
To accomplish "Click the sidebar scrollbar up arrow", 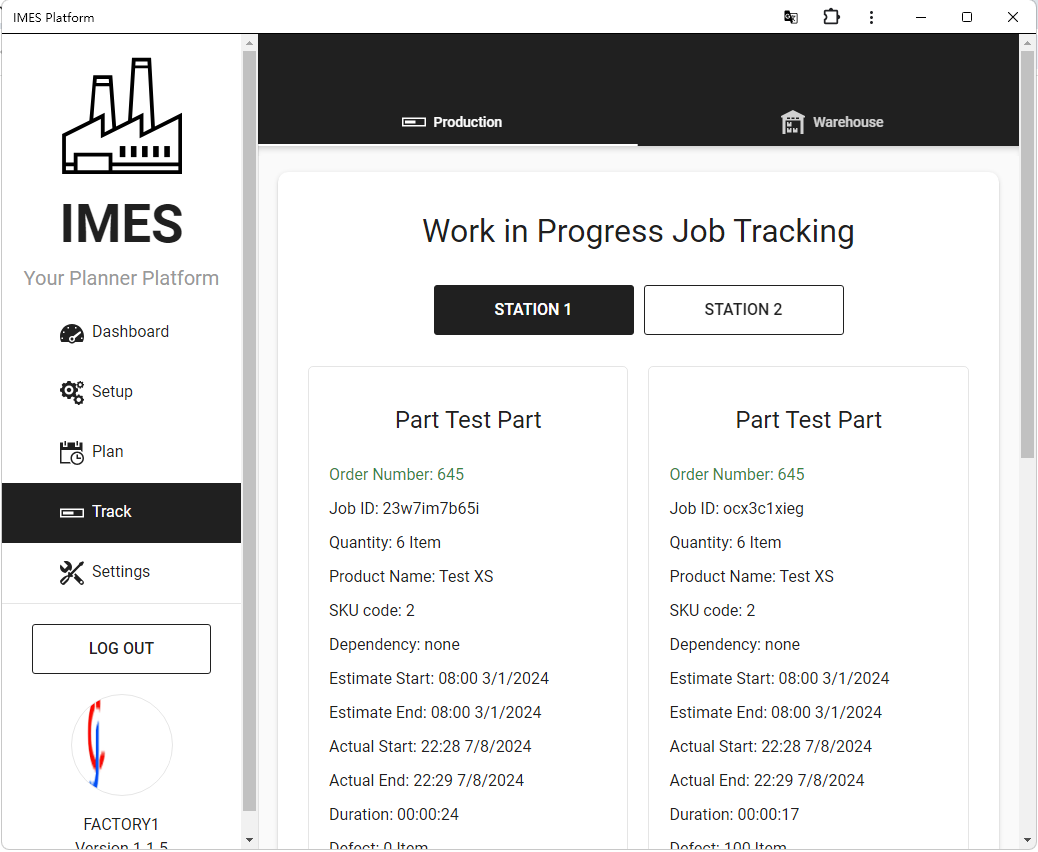I will [x=249, y=44].
